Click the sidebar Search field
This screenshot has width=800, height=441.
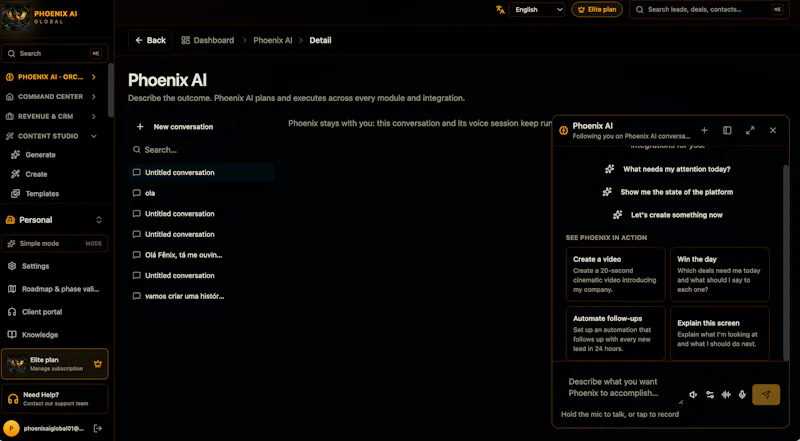coord(55,54)
